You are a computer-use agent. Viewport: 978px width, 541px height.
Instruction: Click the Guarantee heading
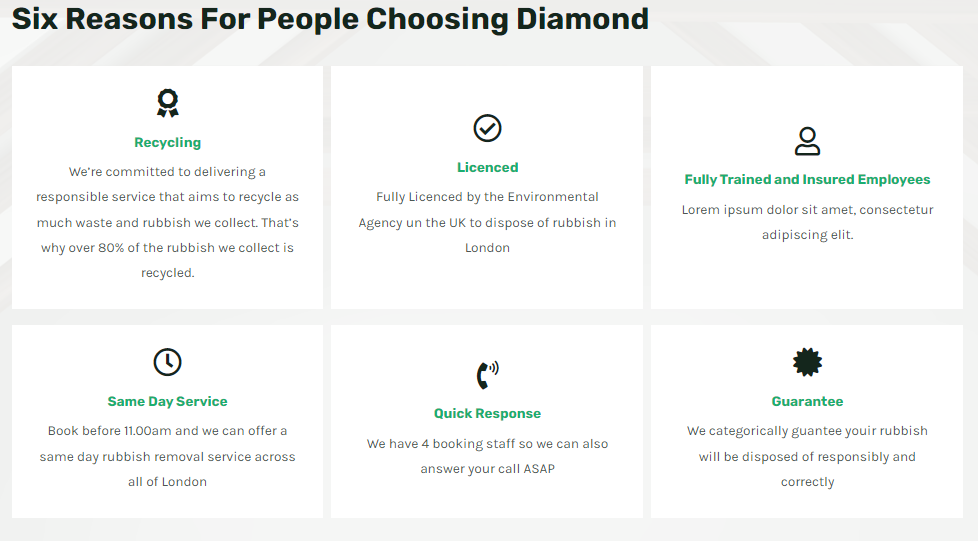tap(807, 401)
